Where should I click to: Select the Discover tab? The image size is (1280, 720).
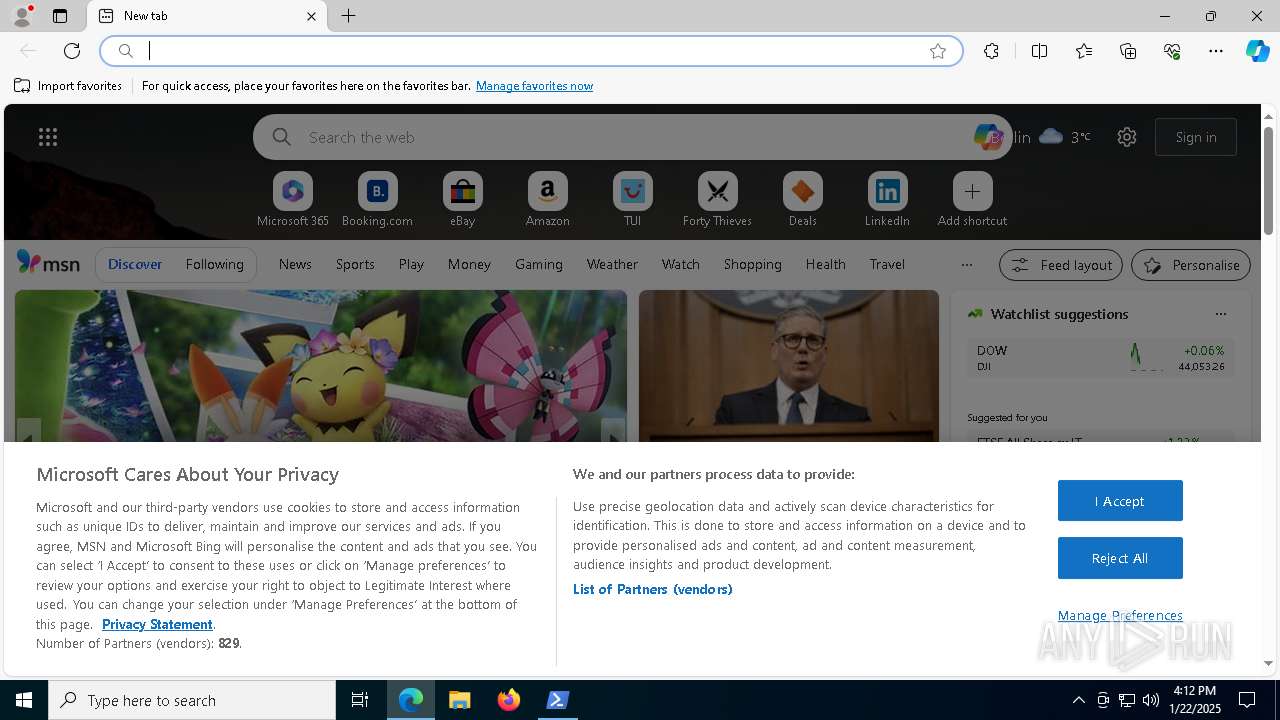(x=135, y=264)
